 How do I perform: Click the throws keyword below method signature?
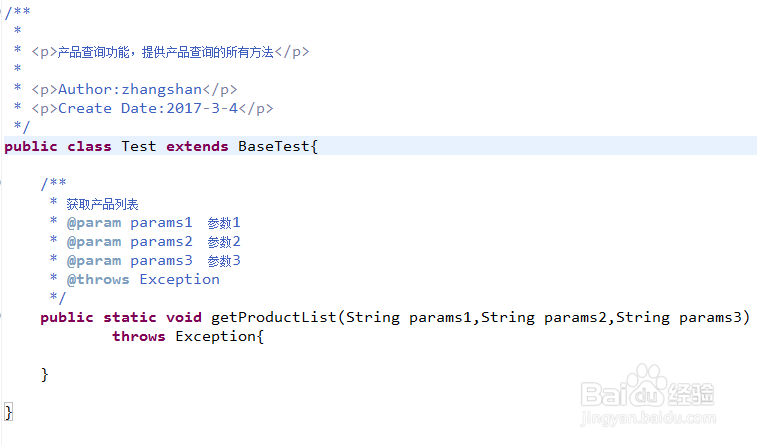point(139,336)
